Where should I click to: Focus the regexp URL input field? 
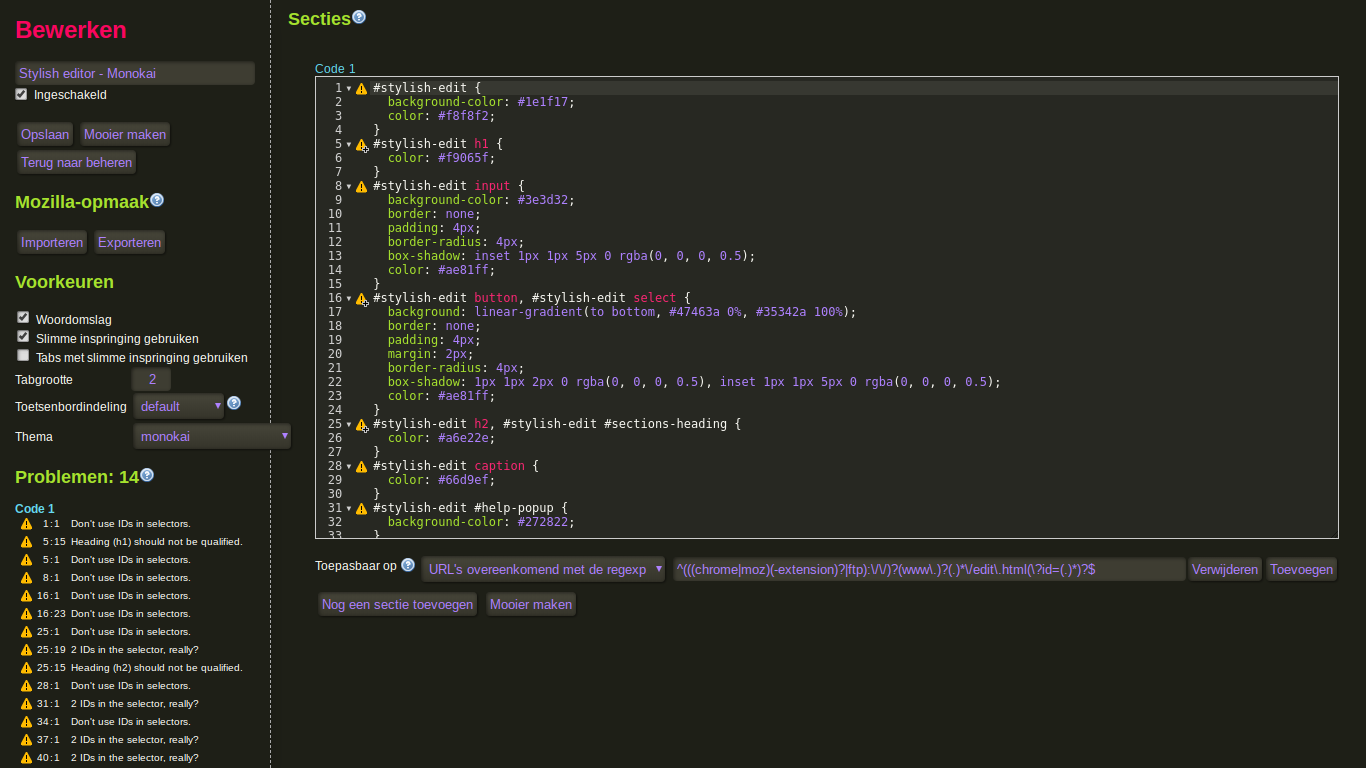(x=929, y=569)
